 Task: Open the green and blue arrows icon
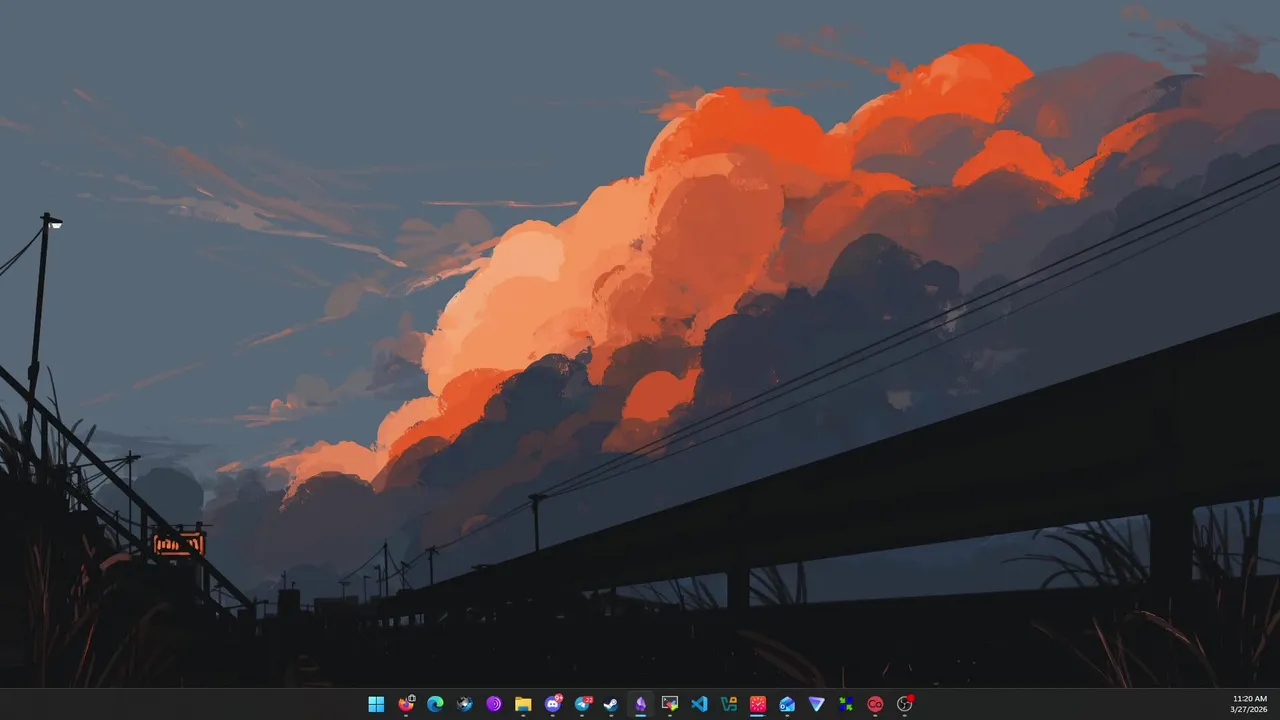pyautogui.click(x=846, y=704)
